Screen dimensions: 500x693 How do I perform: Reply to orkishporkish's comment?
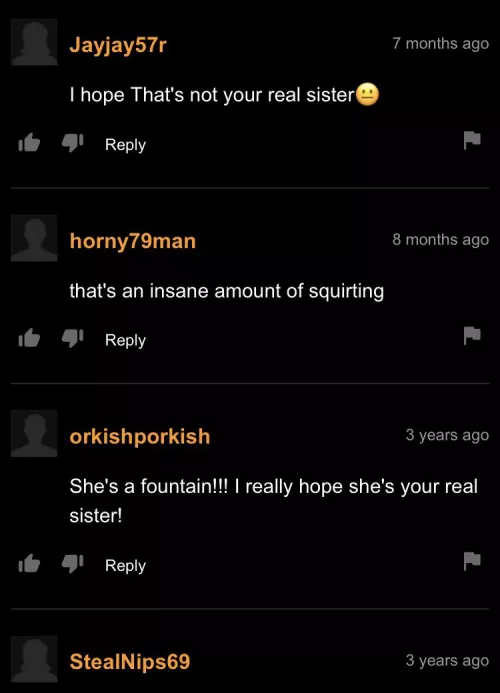click(x=125, y=566)
